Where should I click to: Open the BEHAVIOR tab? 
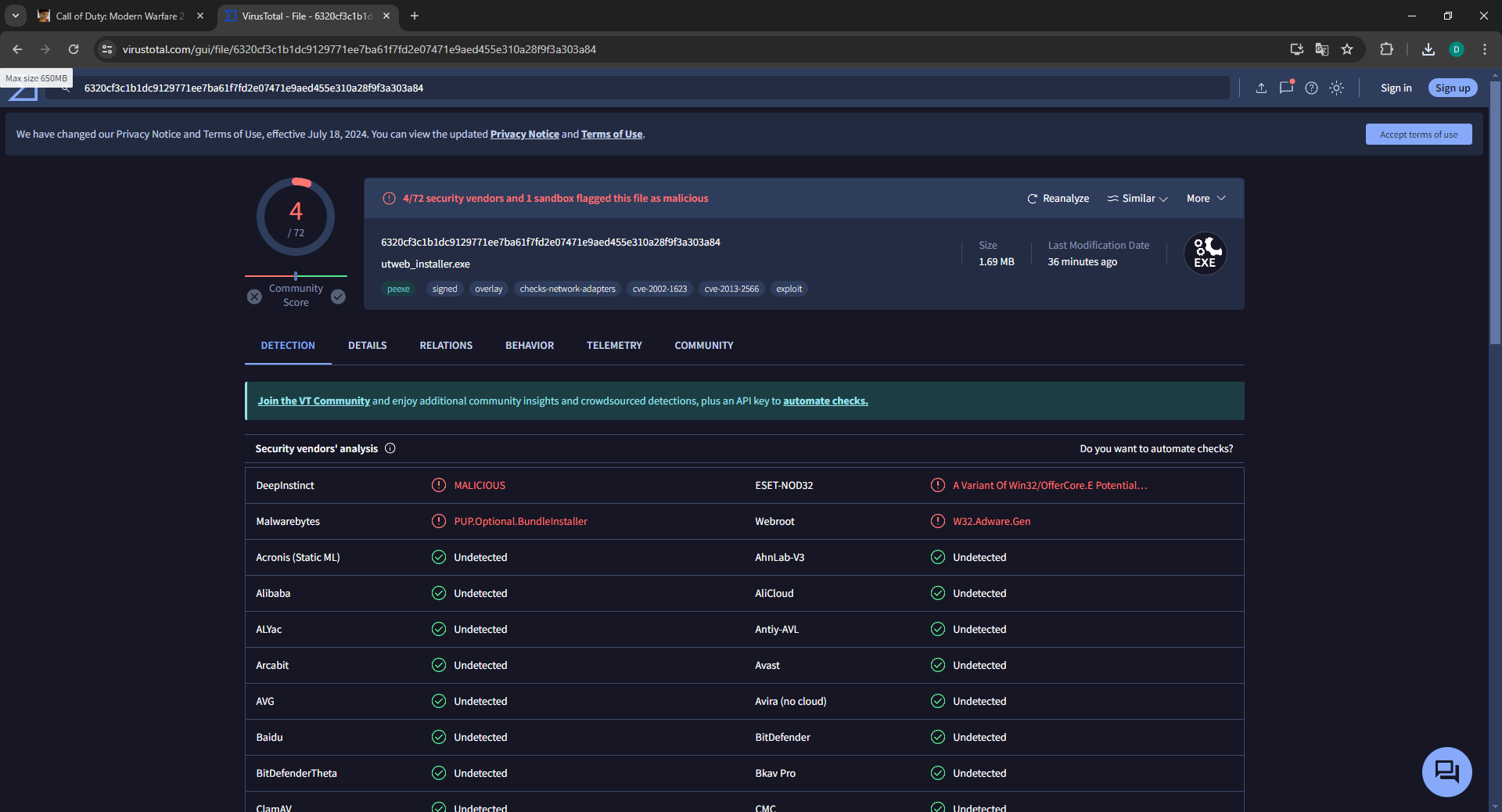click(530, 346)
